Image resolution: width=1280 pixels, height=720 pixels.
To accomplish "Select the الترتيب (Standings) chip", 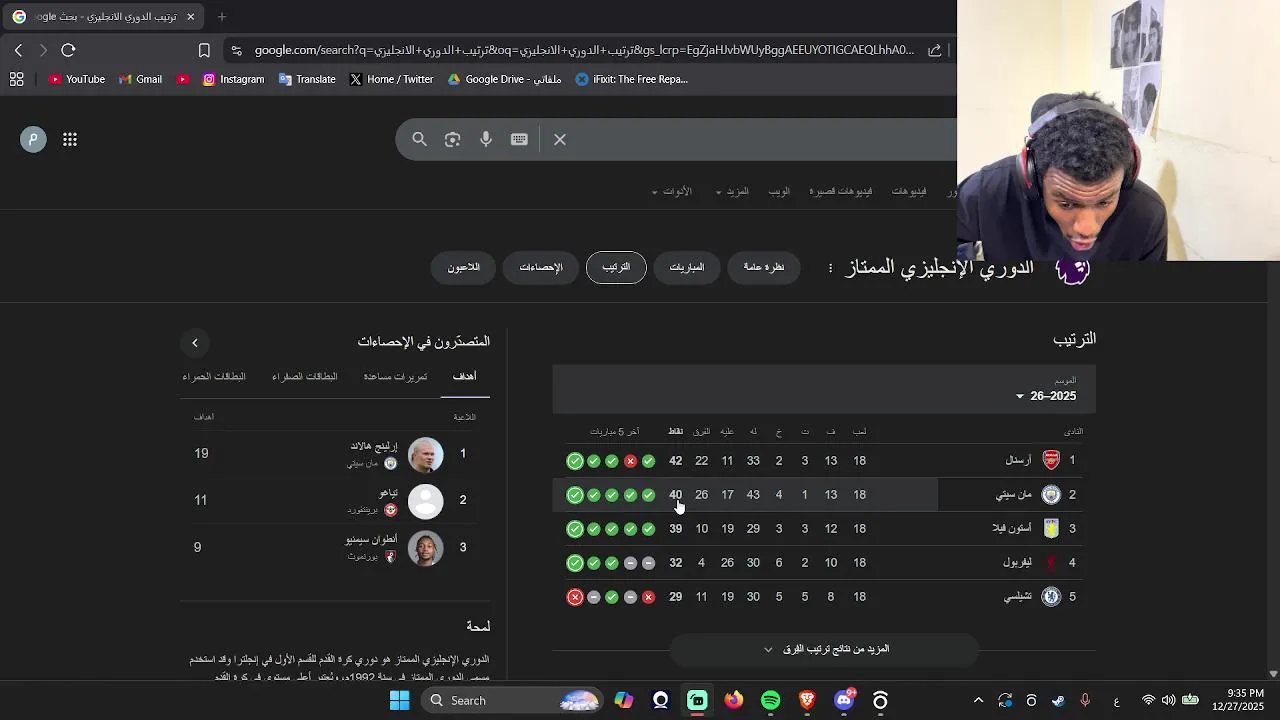I will click(x=616, y=267).
